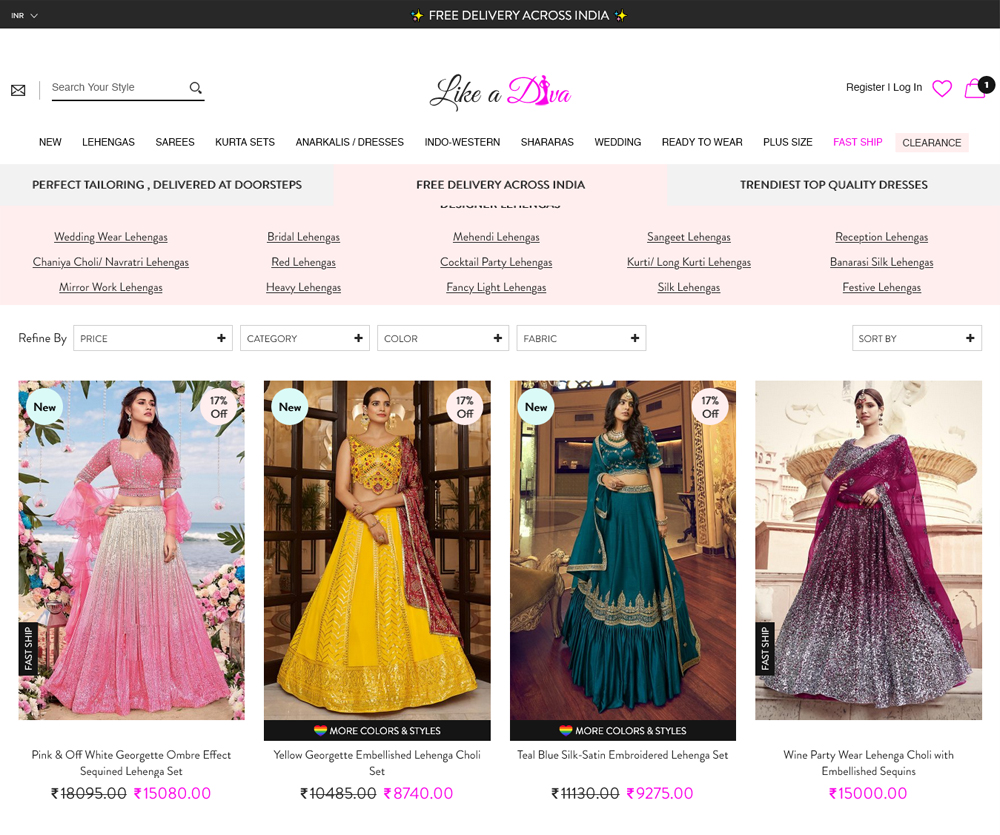This screenshot has height=835, width=1000.
Task: Click the ₹15000.00 price
Action: tap(868, 794)
